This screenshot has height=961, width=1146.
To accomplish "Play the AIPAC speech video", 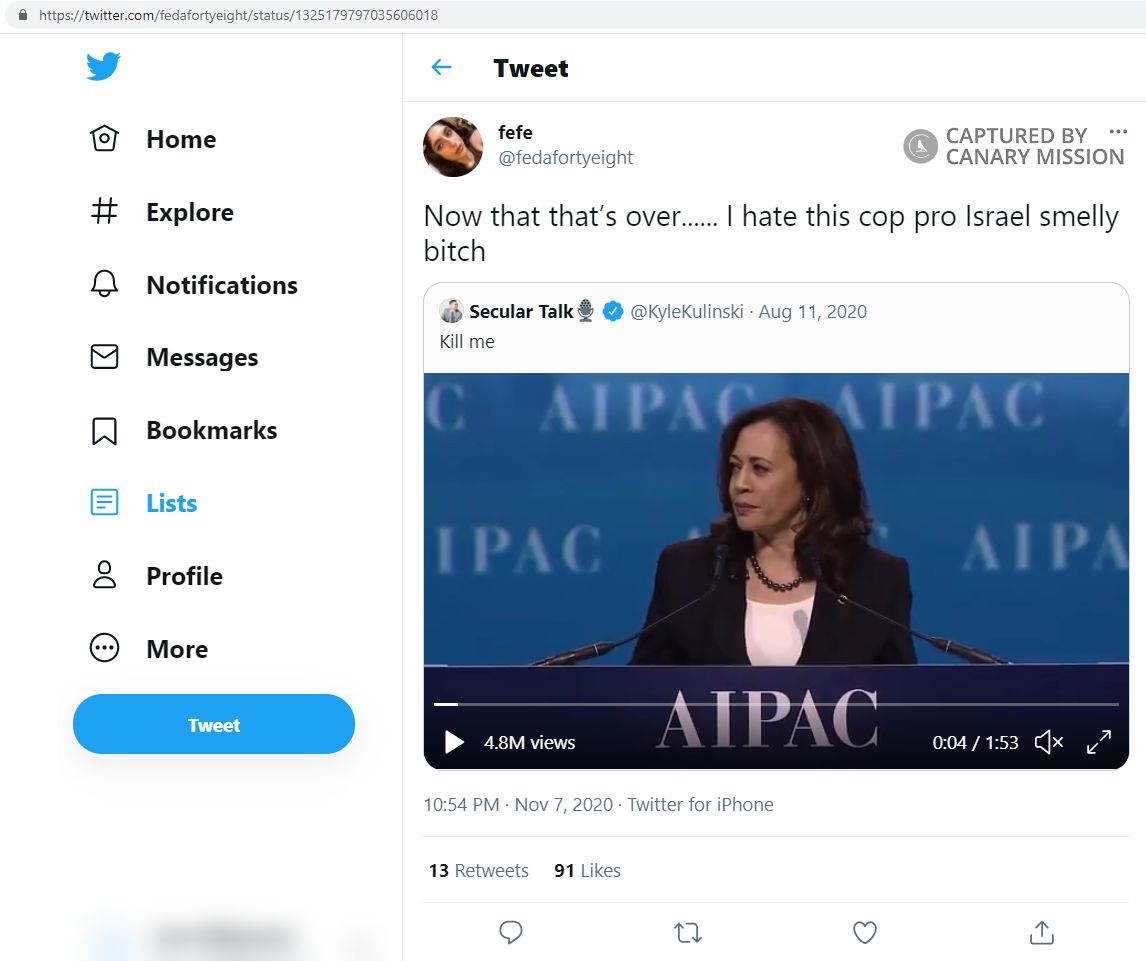I will 453,742.
